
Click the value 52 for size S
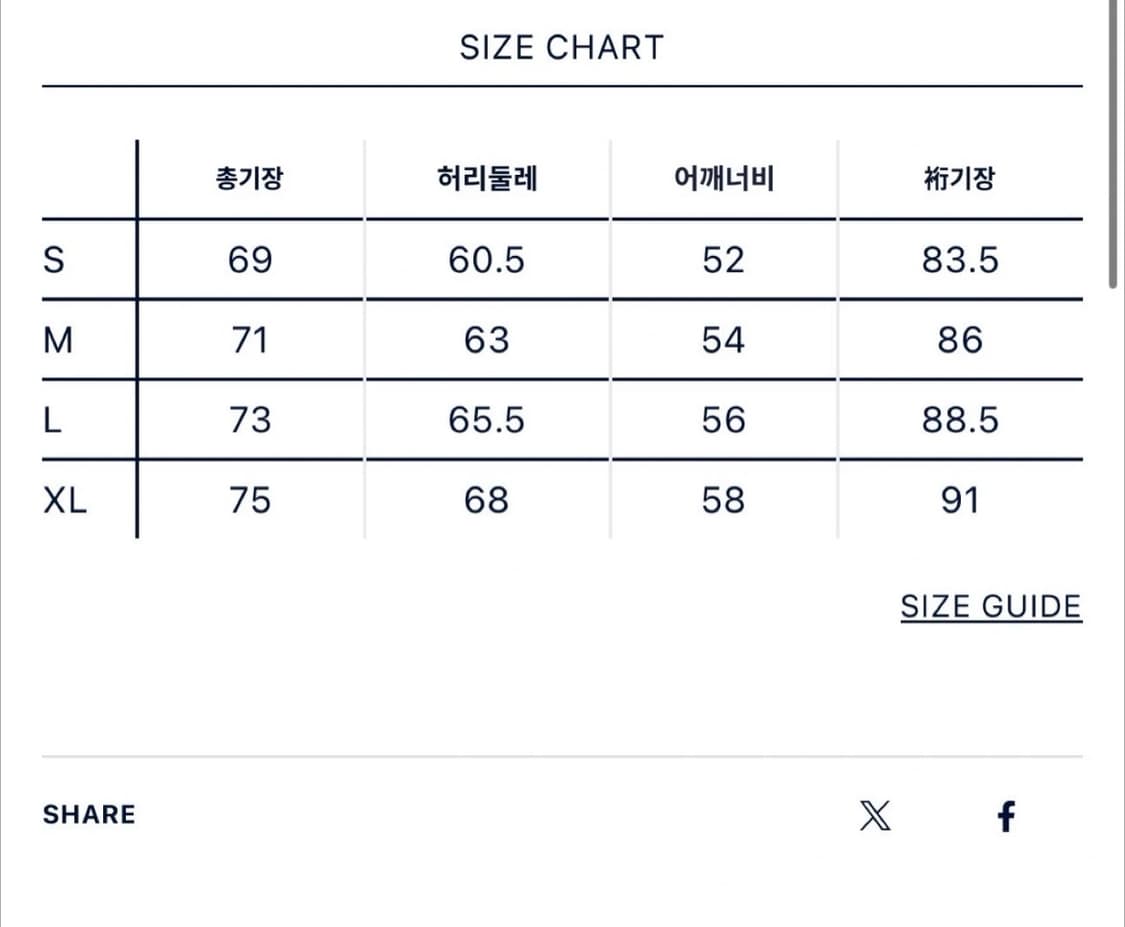tap(722, 259)
